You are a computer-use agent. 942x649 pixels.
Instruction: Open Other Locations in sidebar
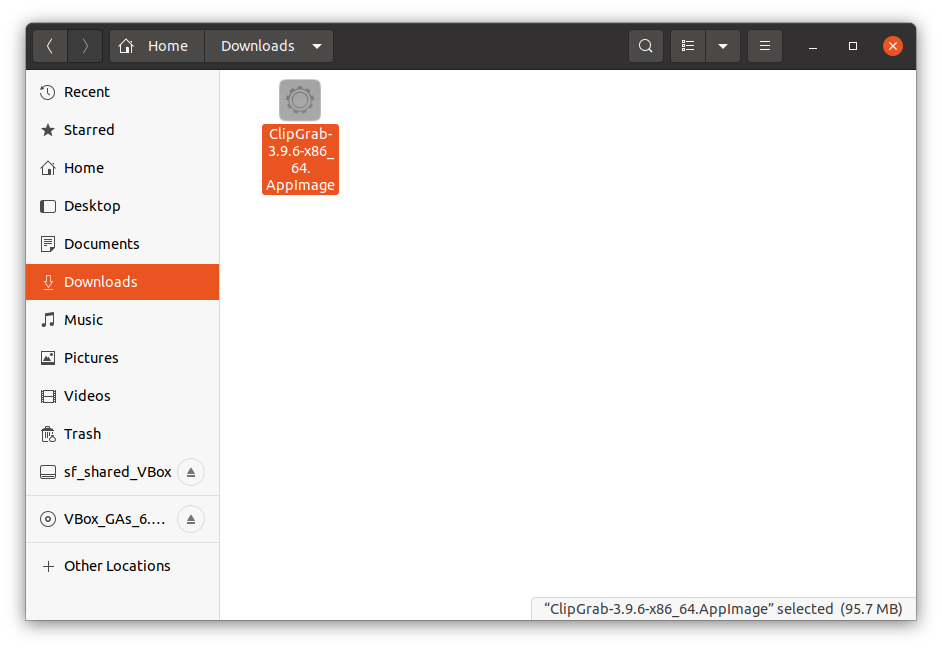pyautogui.click(x=123, y=566)
